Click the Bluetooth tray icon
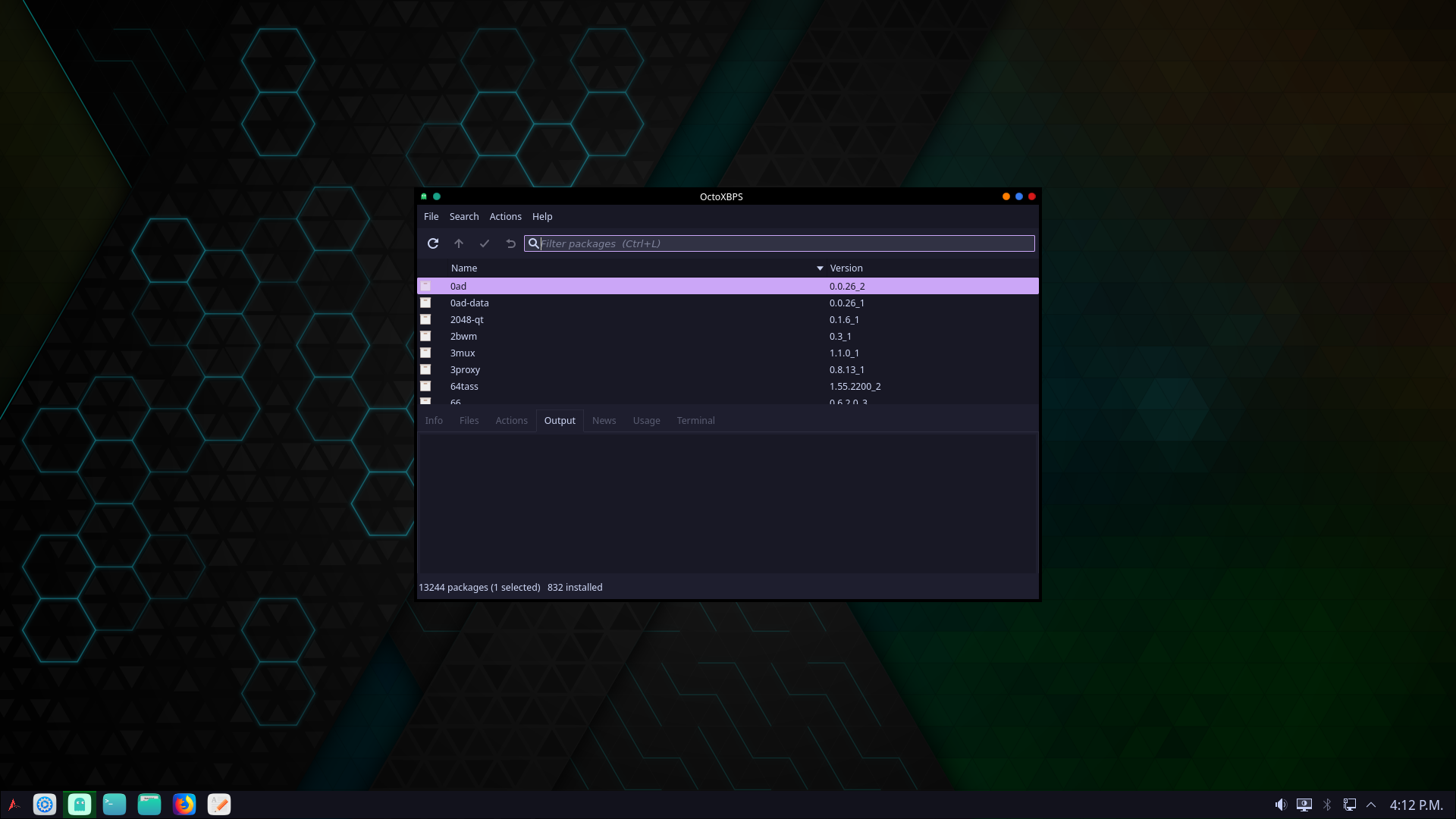 (1327, 805)
